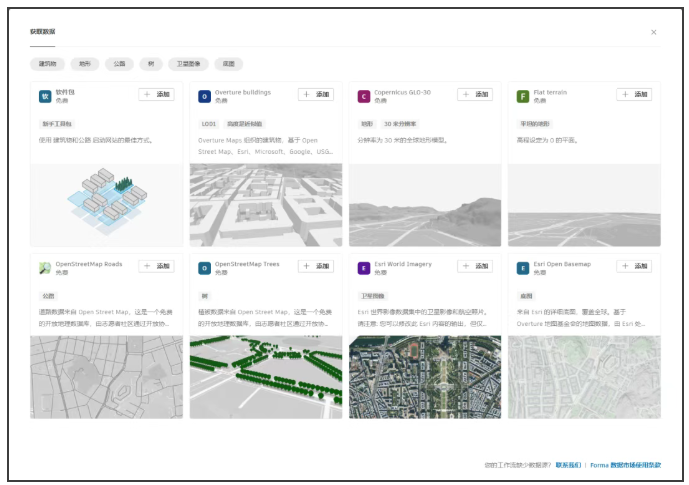689x485 pixels.
Task: Open the OpenStreetMap Trees green trees preview
Action: pyautogui.click(x=266, y=377)
